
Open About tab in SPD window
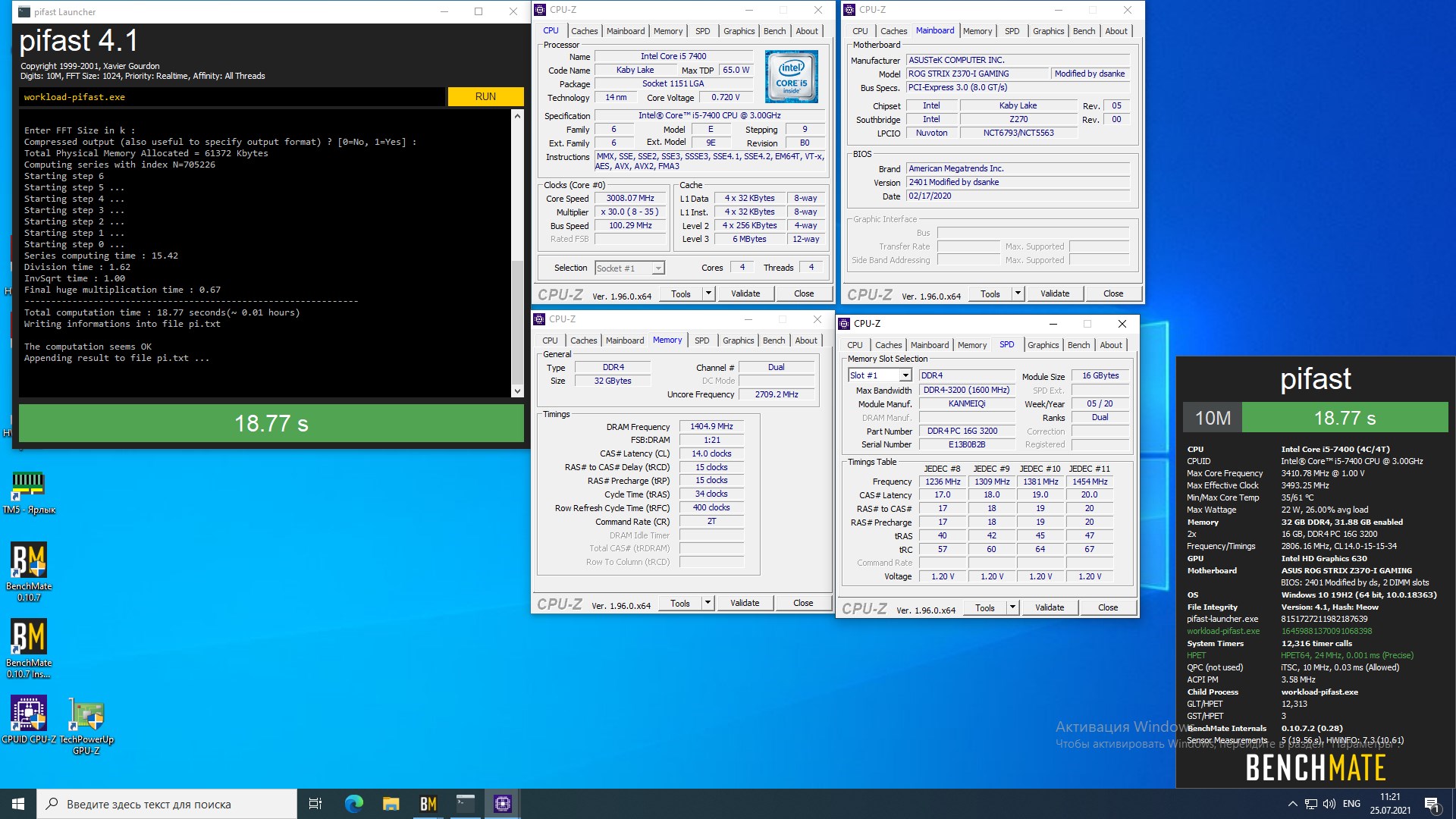1110,345
